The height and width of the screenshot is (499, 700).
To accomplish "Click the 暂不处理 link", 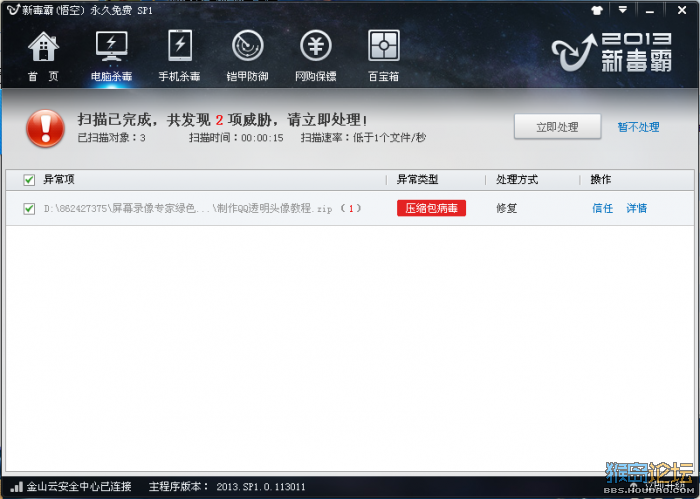I will (x=638, y=127).
